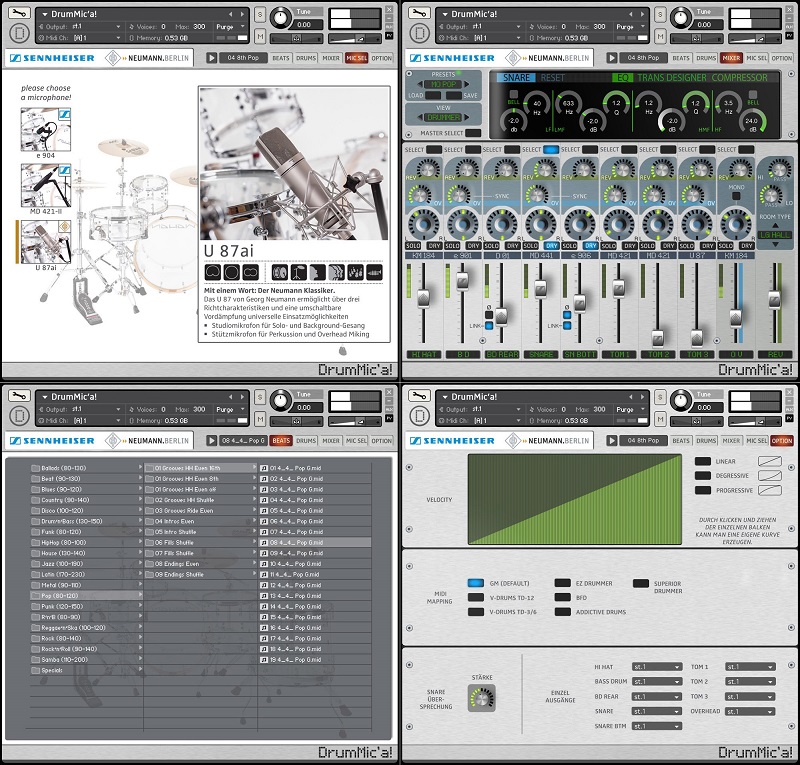The height and width of the screenshot is (765, 800).
Task: Click Room Type down arrow below LG HALL
Action: [x=775, y=245]
